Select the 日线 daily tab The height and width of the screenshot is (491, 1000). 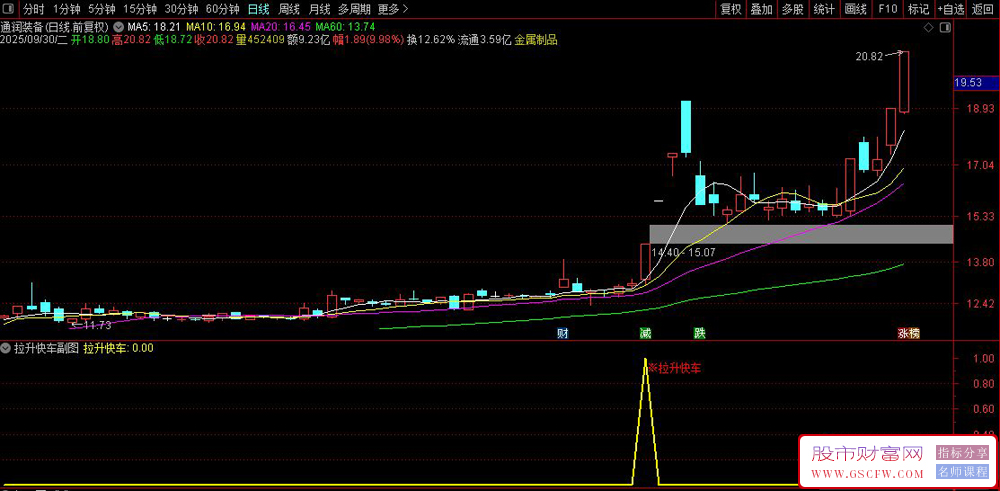[258, 9]
